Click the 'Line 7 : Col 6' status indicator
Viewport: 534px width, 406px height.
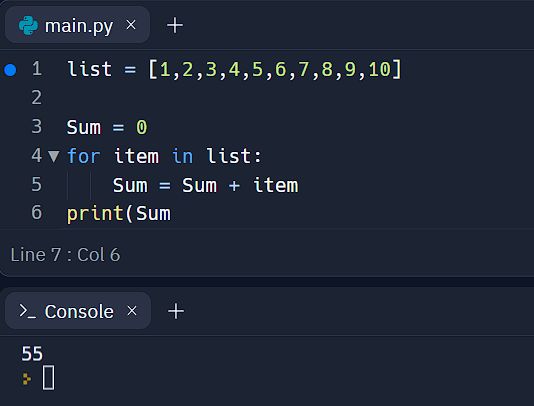coord(65,255)
